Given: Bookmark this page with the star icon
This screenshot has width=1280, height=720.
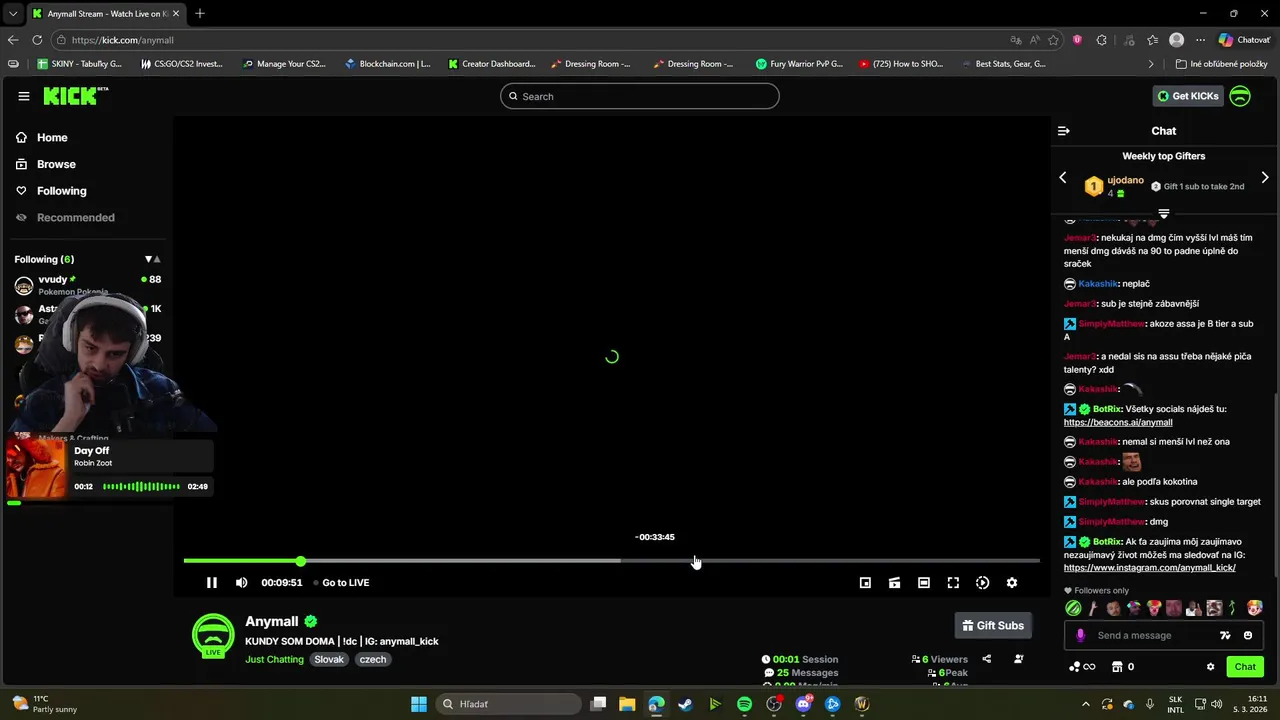Looking at the screenshot, I should pos(1053,40).
